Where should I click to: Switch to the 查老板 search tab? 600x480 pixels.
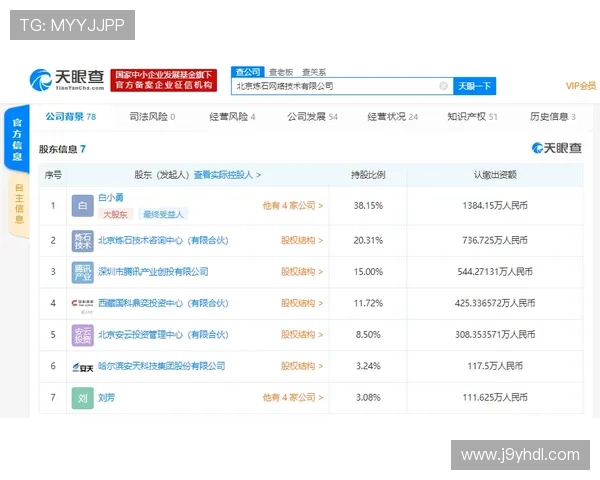click(x=281, y=72)
